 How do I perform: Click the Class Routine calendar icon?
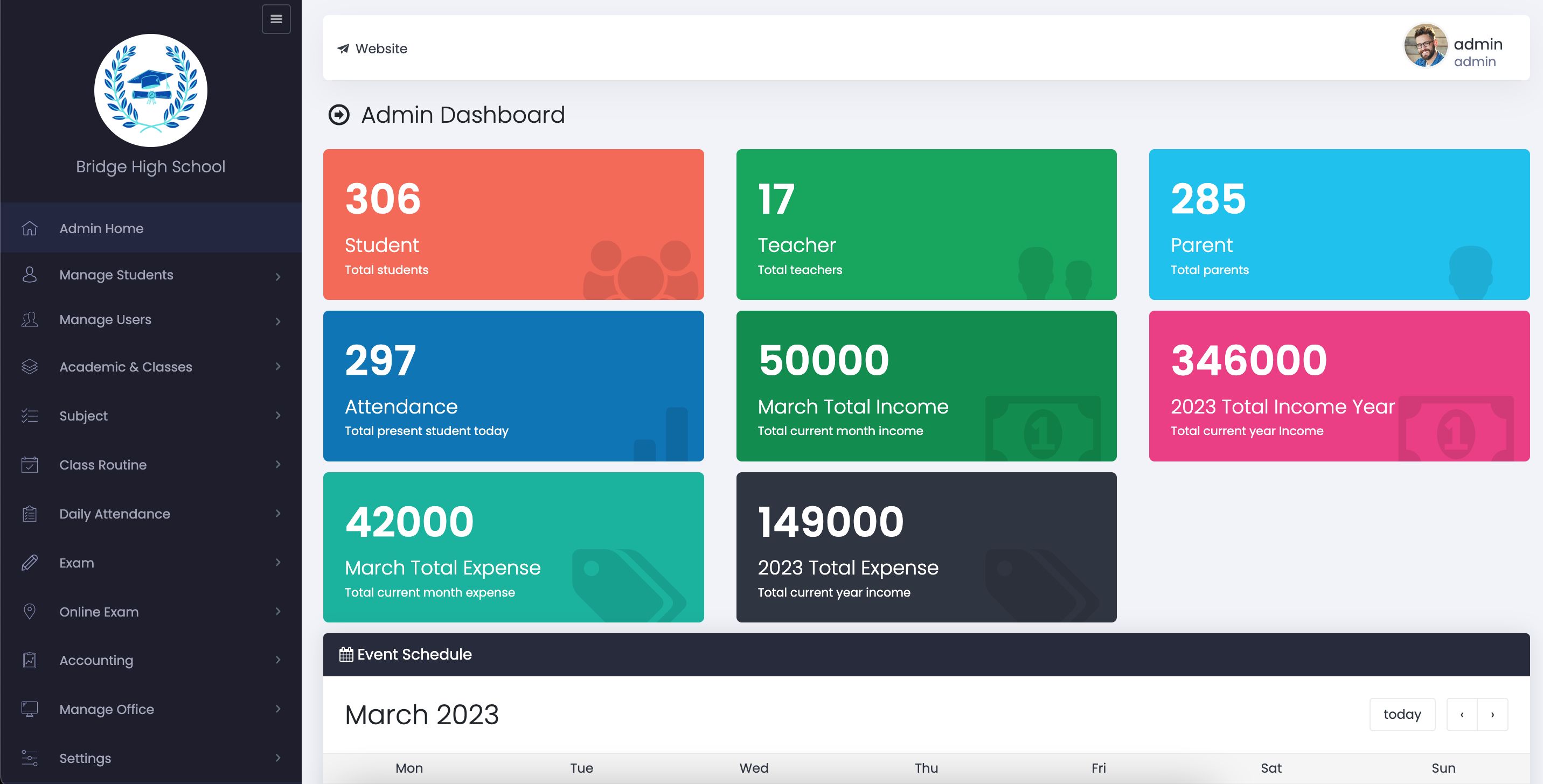29,464
